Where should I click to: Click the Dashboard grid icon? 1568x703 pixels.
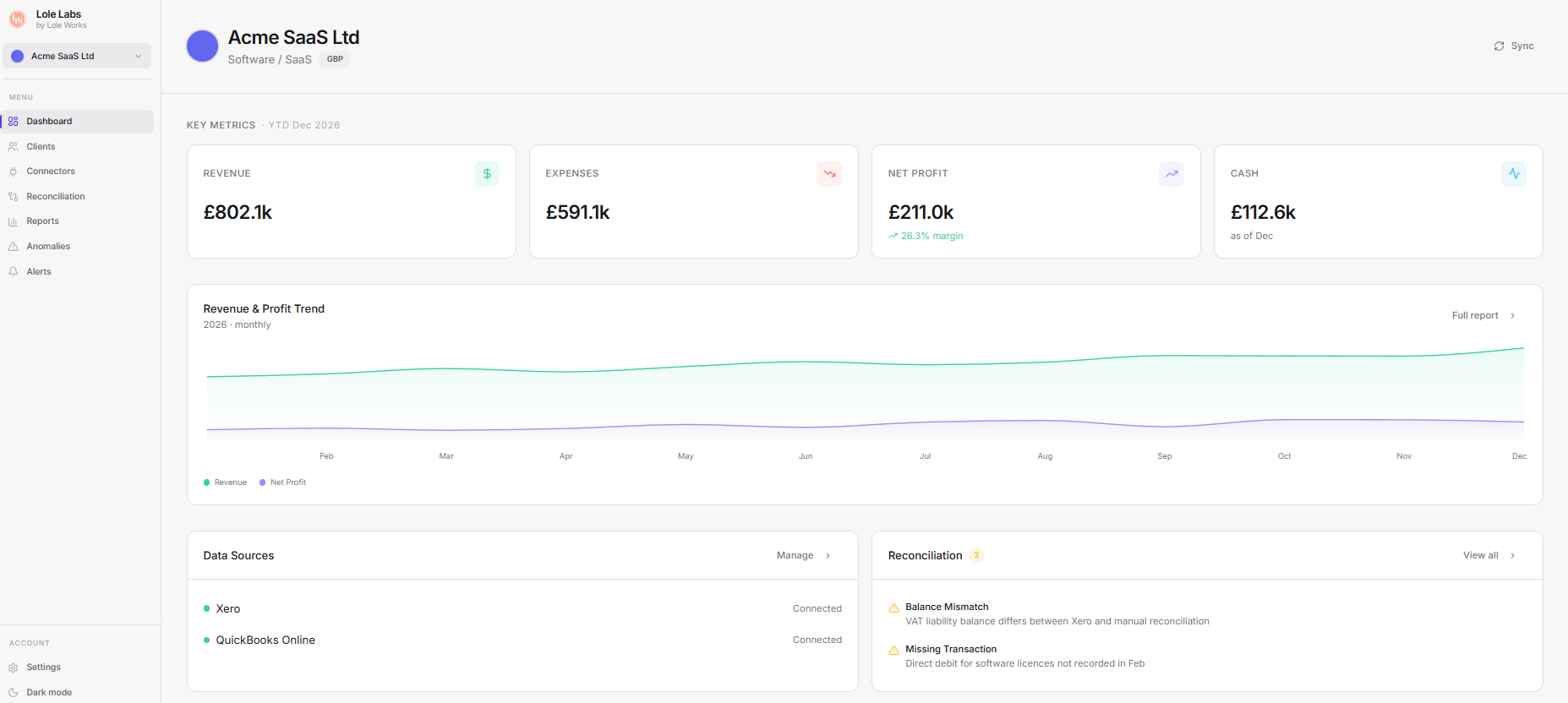click(x=14, y=122)
